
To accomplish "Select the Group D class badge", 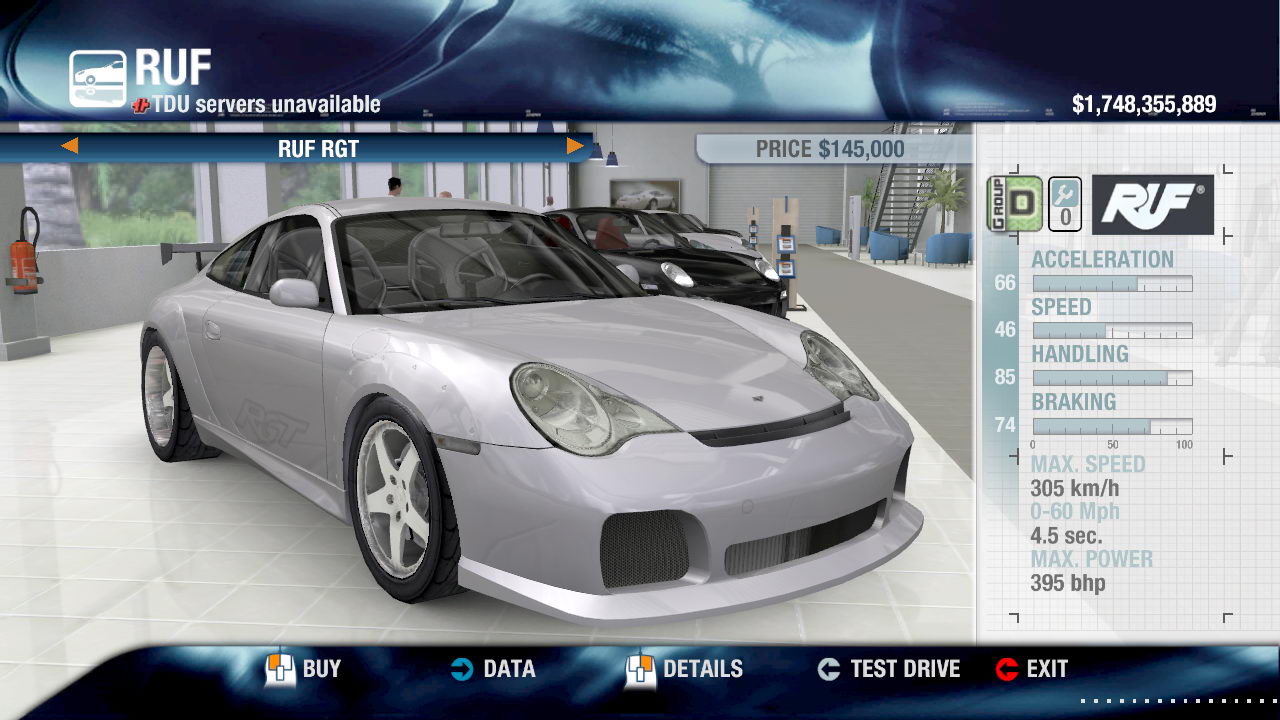I will (x=1015, y=204).
